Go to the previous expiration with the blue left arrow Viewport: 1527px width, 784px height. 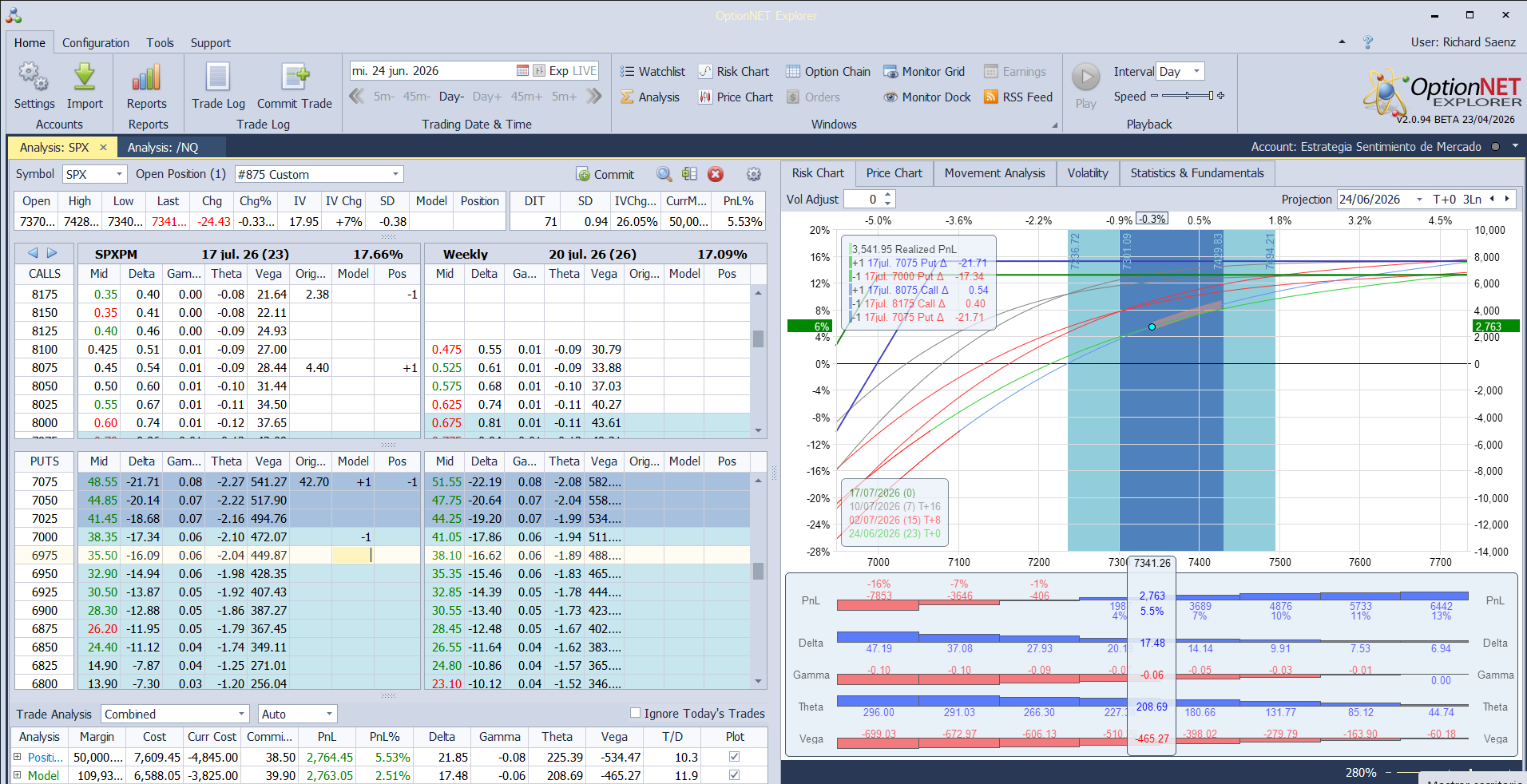[33, 253]
